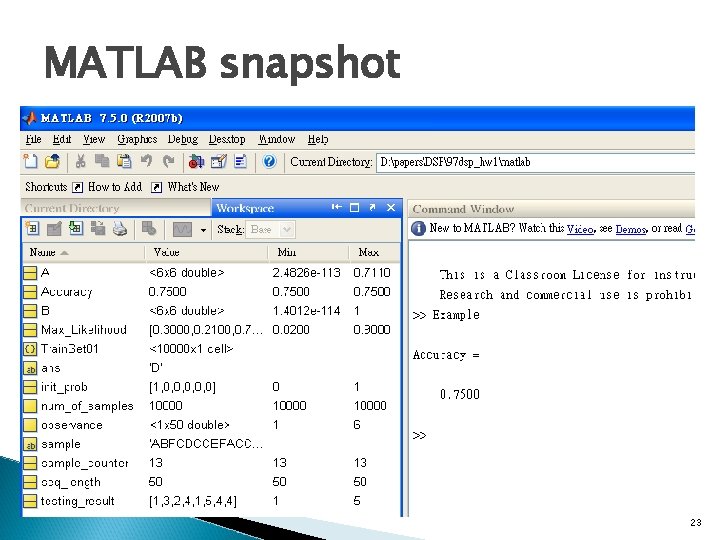Open the Edit menu
720x540 pixels.
62,139
